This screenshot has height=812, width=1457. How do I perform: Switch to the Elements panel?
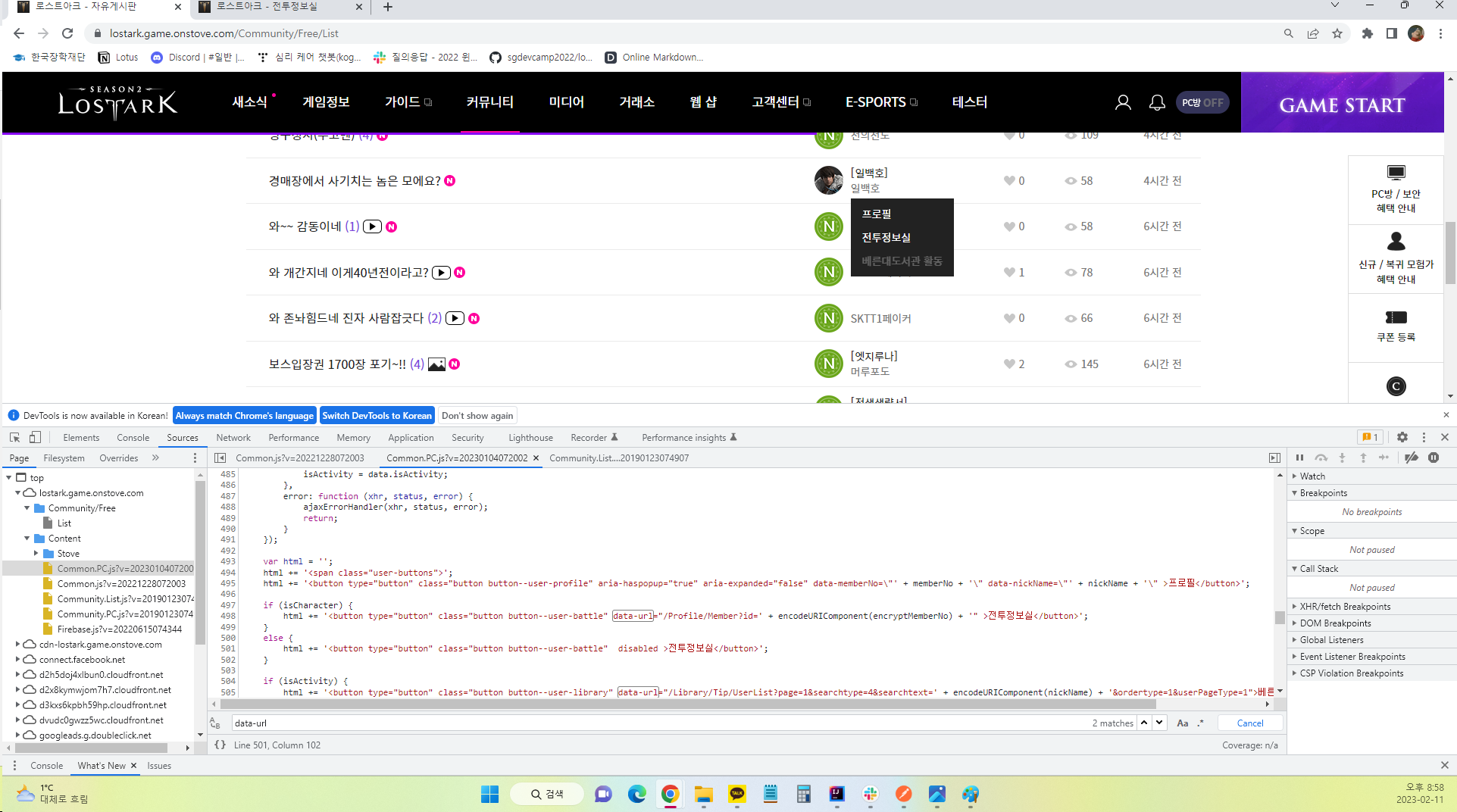(x=81, y=437)
